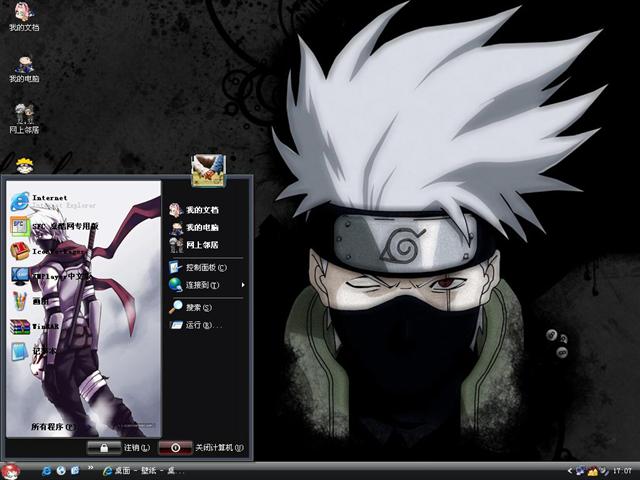
Task: Choose 连接到(T) menu entry
Action: [x=194, y=285]
